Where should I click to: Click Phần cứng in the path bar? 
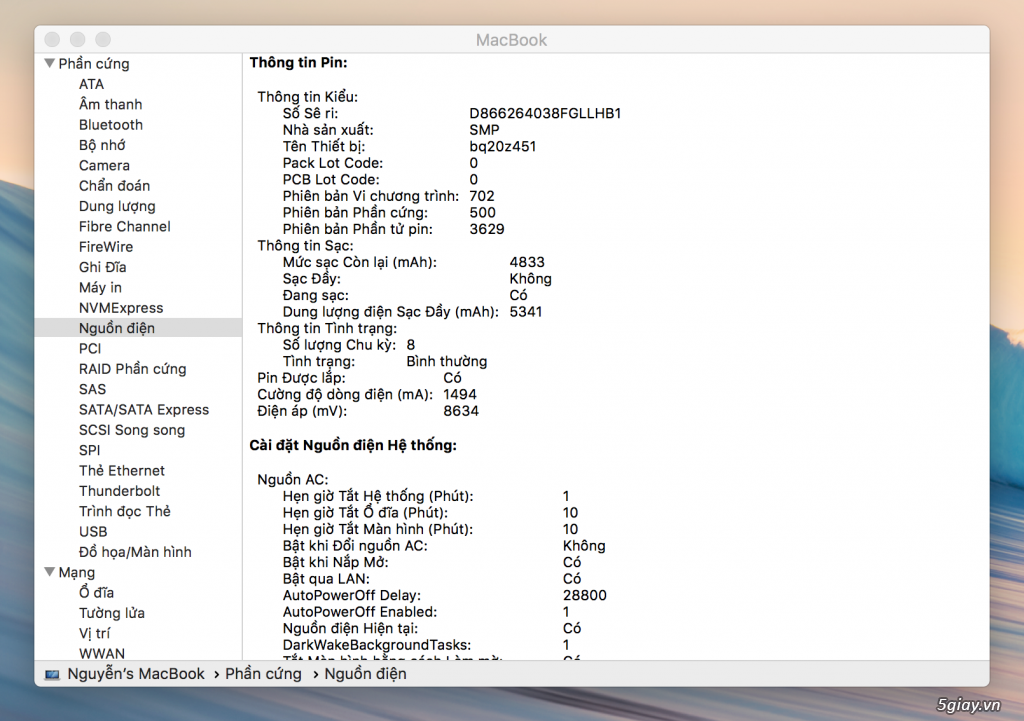click(x=263, y=673)
